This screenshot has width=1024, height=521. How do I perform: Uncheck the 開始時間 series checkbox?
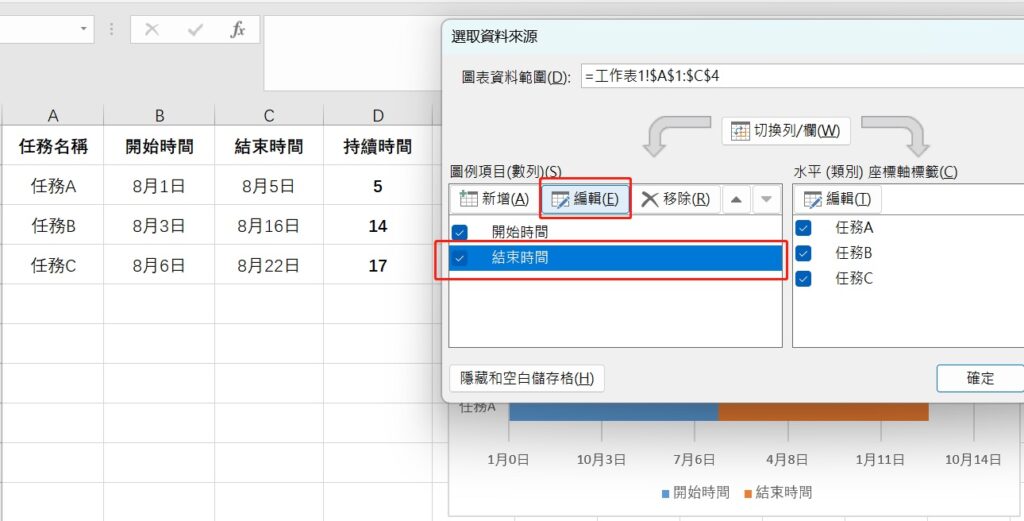[x=460, y=232]
